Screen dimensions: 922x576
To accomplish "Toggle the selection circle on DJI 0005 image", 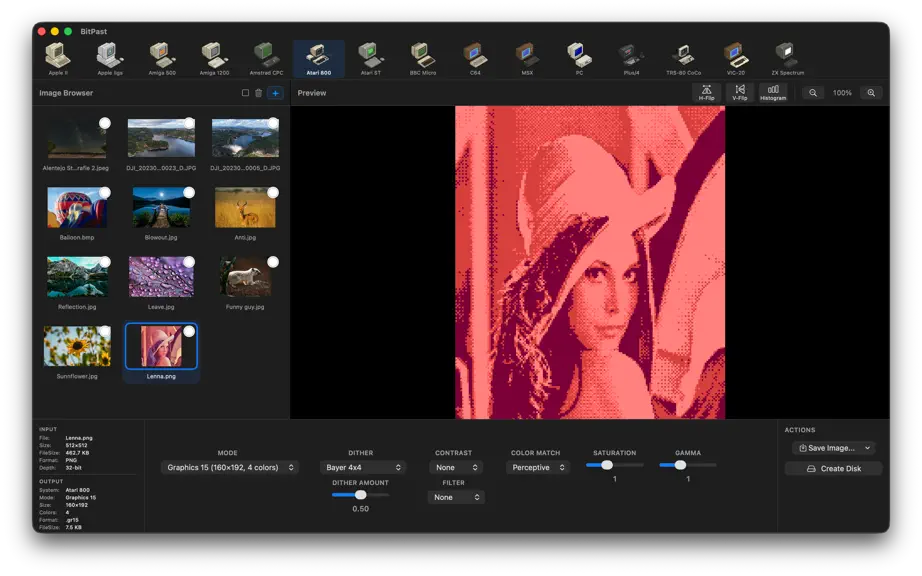I will (x=273, y=123).
